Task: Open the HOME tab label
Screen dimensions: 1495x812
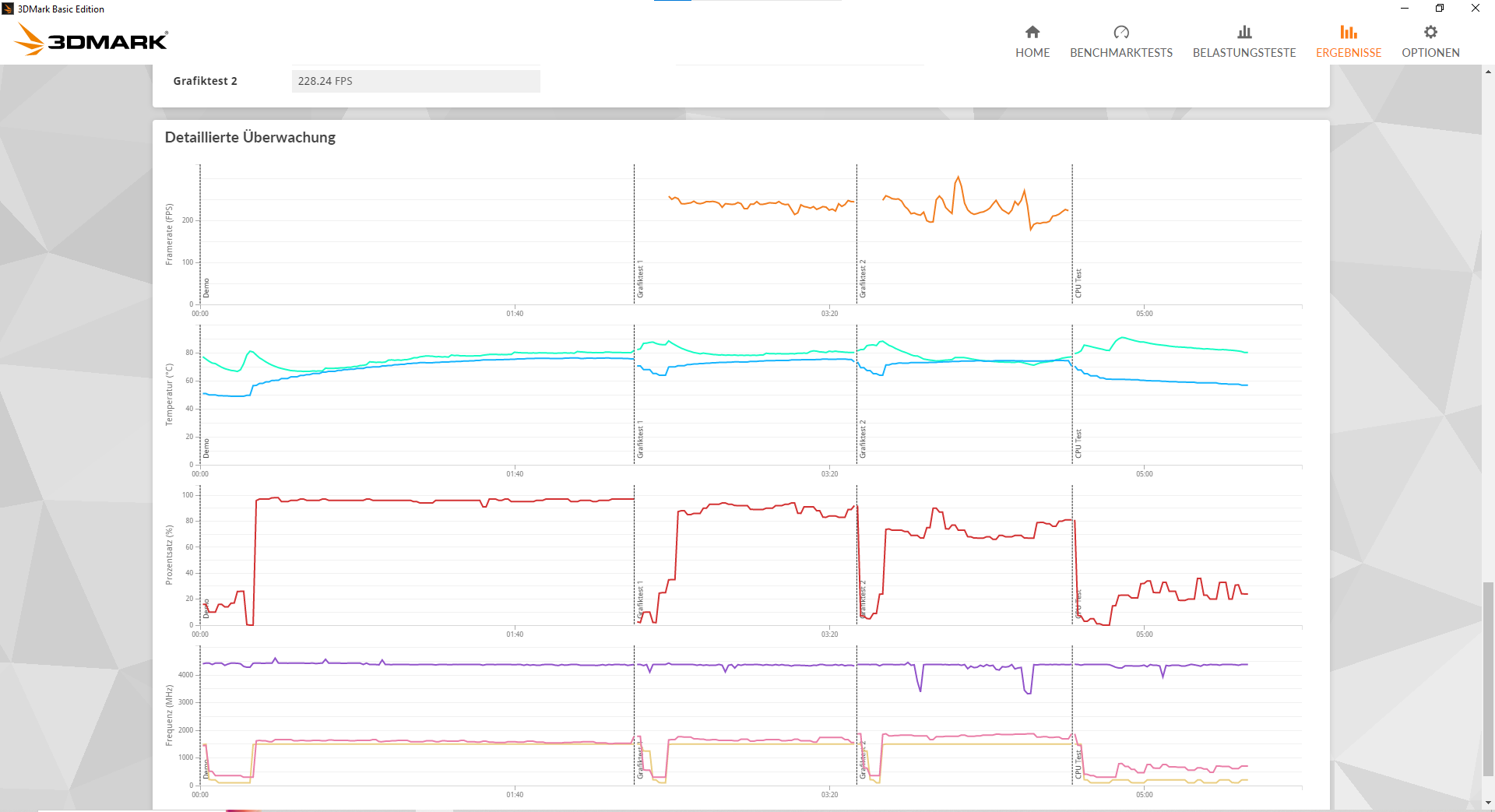Action: [x=1032, y=53]
